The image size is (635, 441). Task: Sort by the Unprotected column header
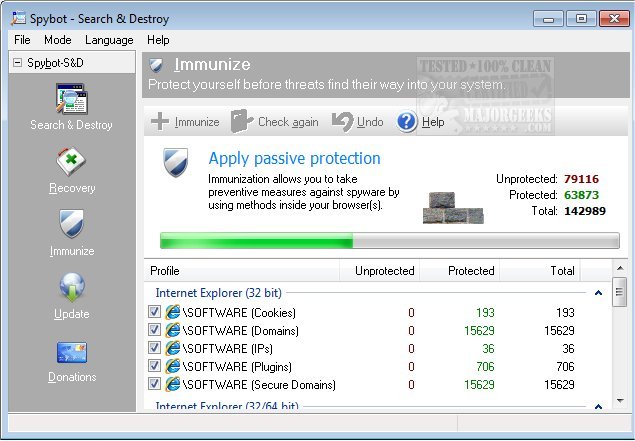click(x=384, y=271)
